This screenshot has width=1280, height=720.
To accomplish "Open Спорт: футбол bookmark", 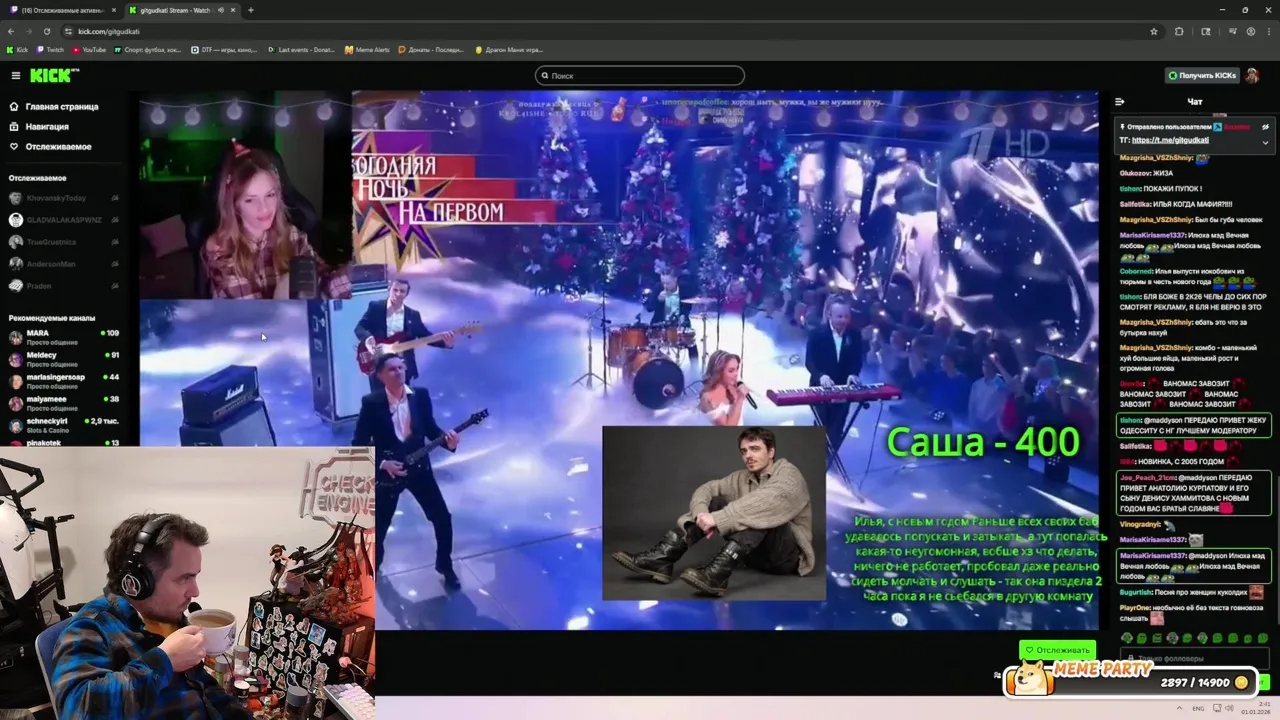I will point(148,49).
